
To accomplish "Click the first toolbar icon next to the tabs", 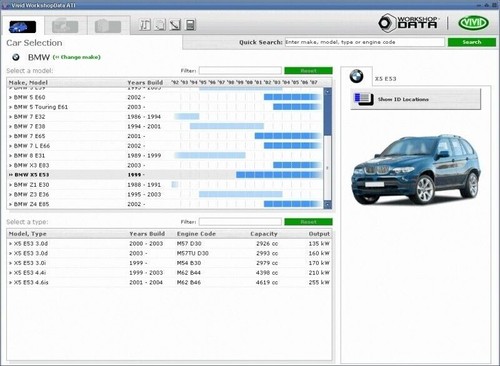I will pyautogui.click(x=145, y=25).
